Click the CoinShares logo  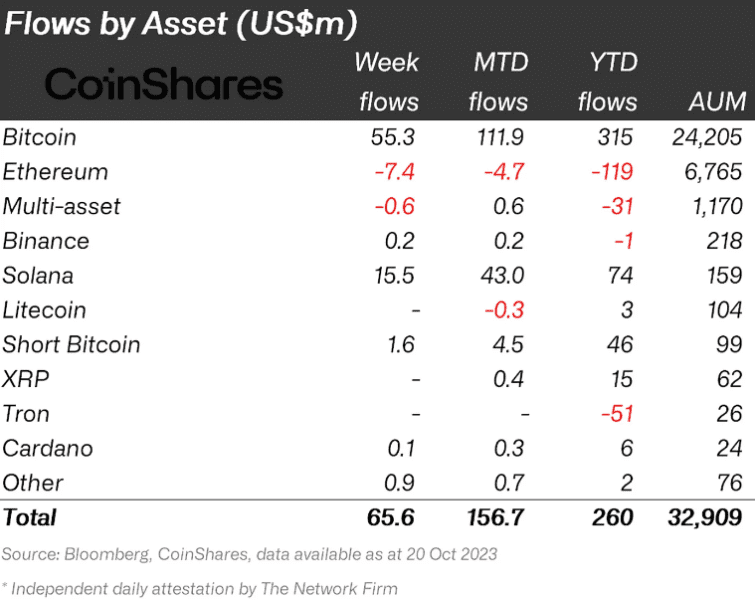click(164, 84)
